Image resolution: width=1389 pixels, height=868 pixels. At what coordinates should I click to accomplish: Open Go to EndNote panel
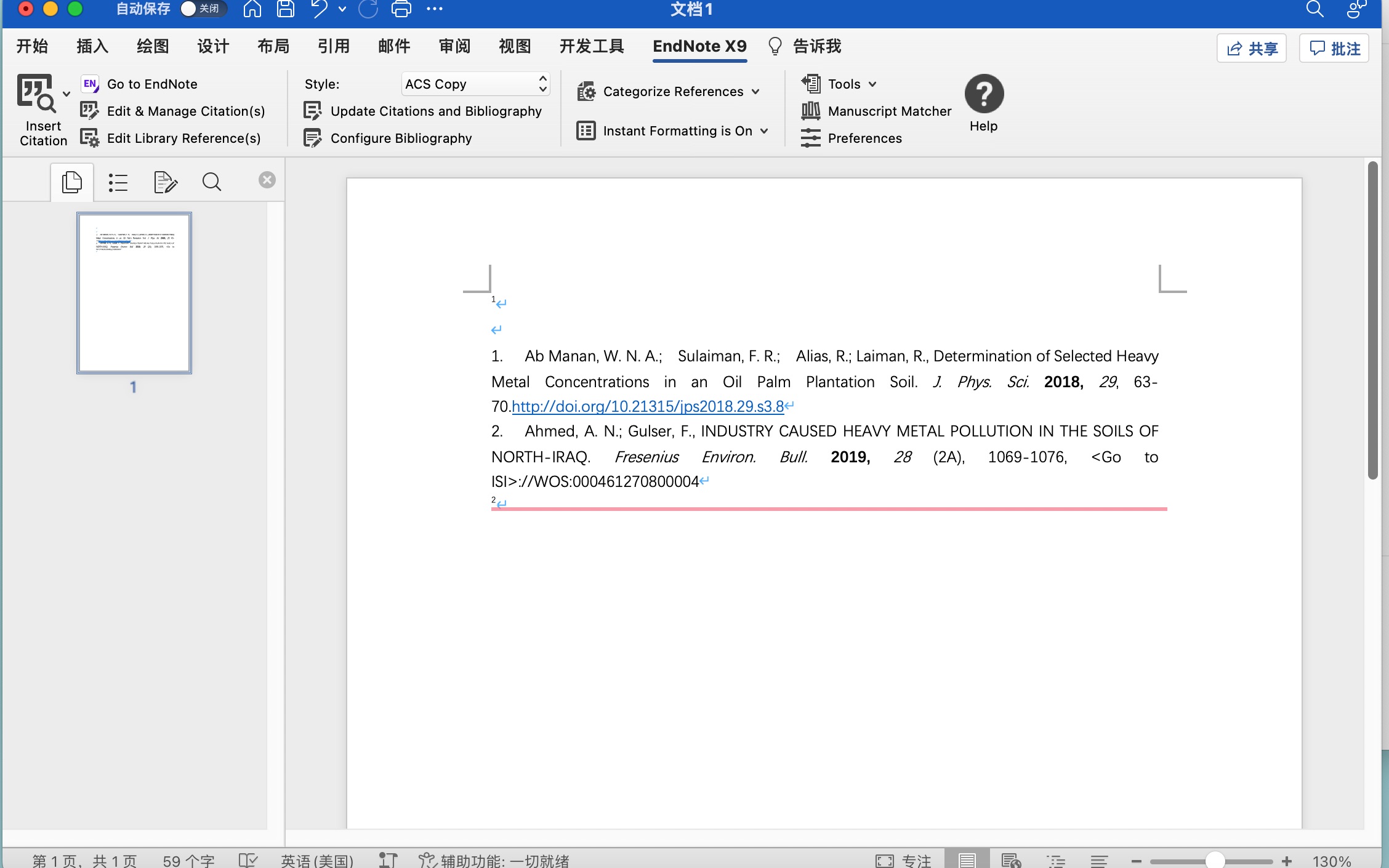click(153, 83)
